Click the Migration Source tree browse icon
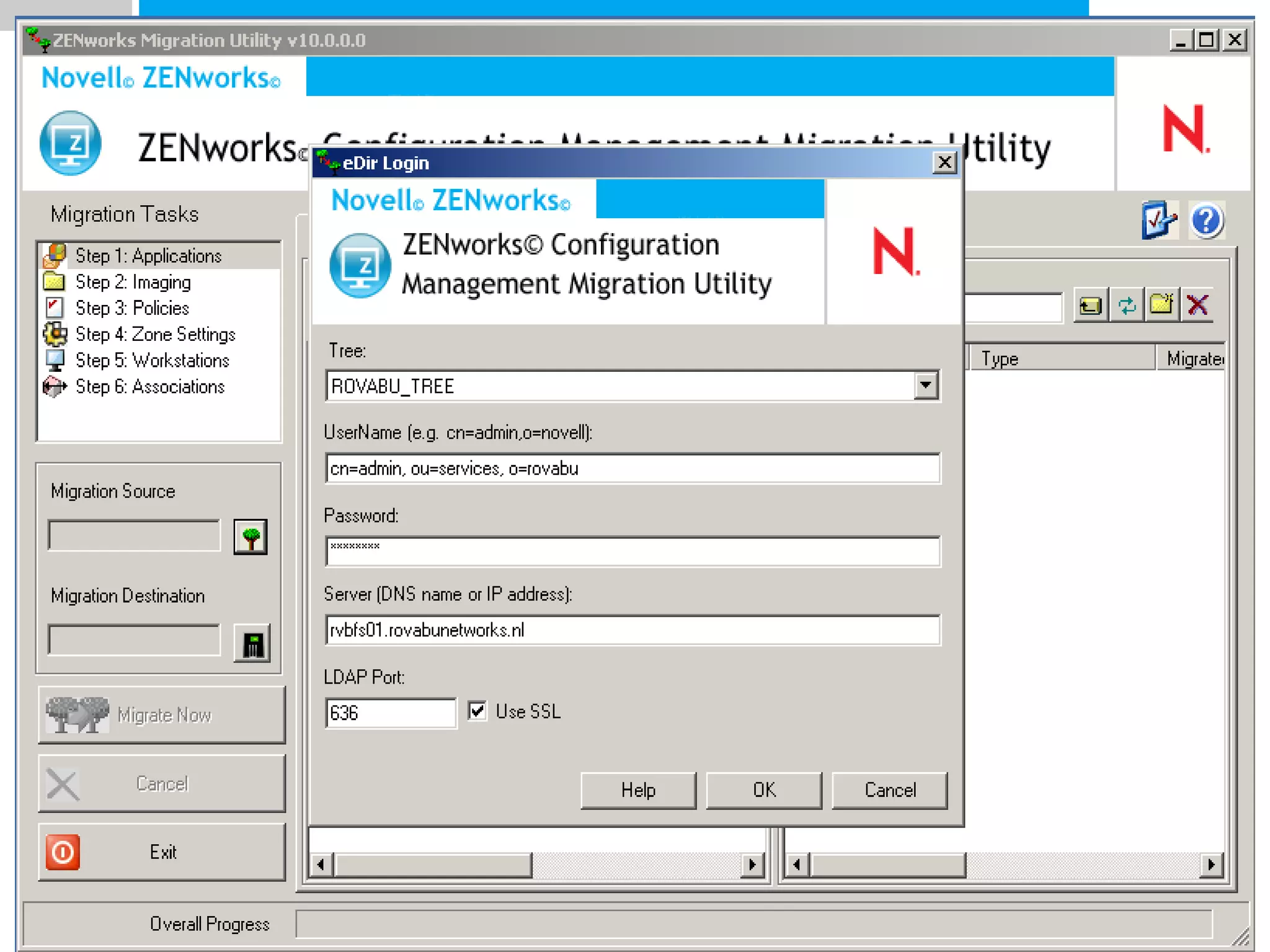The height and width of the screenshot is (952, 1270). 251,537
